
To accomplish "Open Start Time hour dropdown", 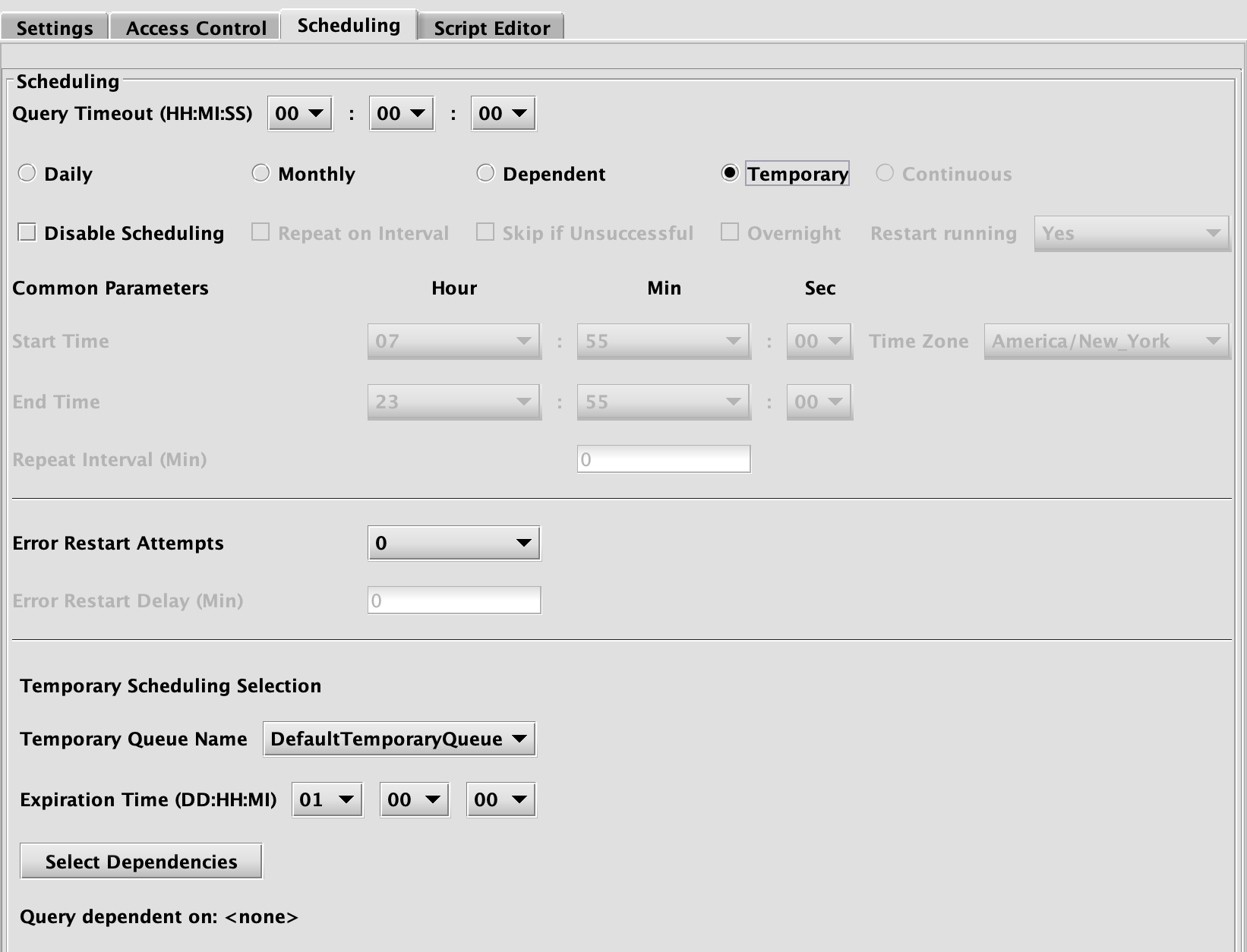I will [x=454, y=342].
